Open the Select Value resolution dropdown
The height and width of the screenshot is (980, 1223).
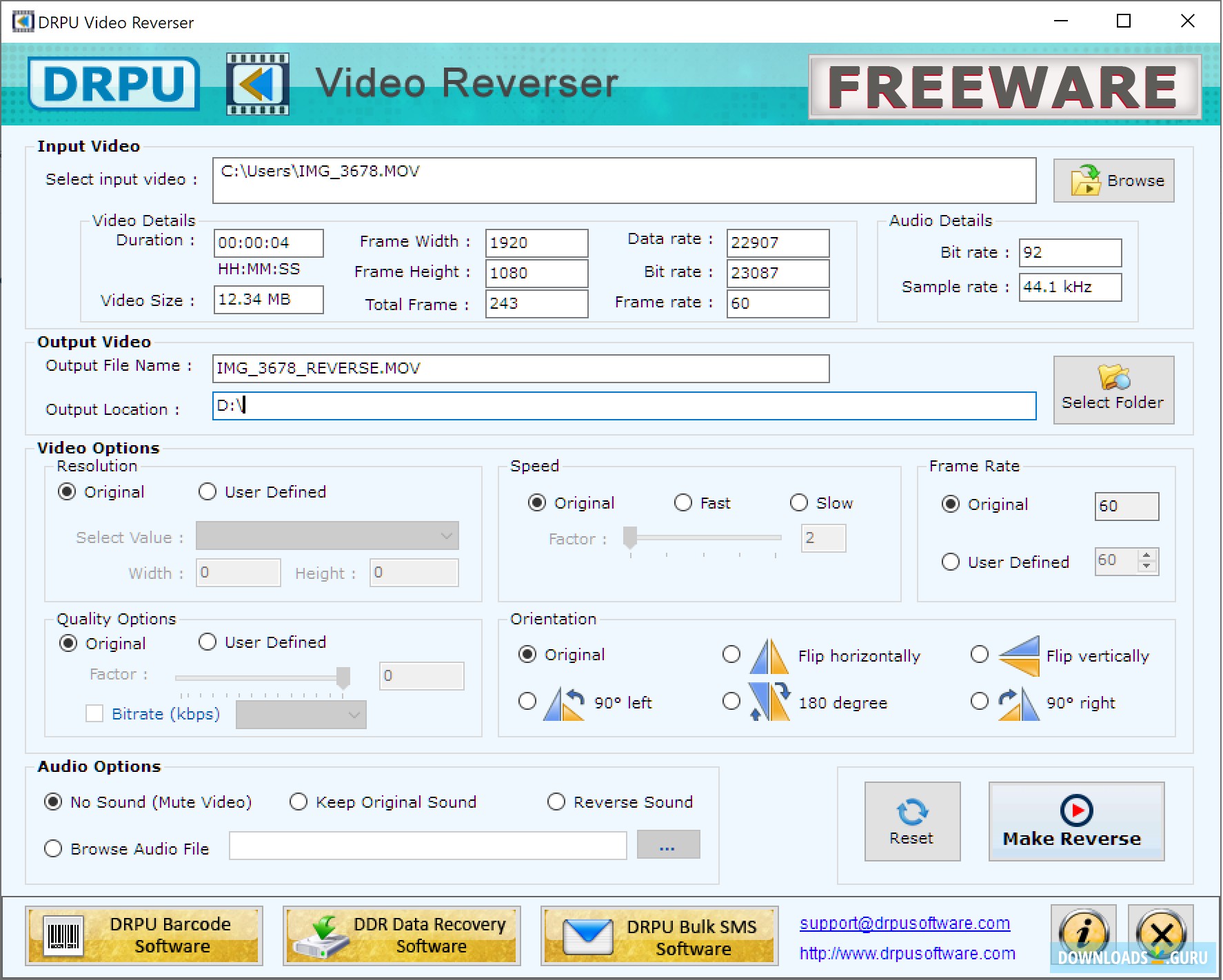point(327,535)
